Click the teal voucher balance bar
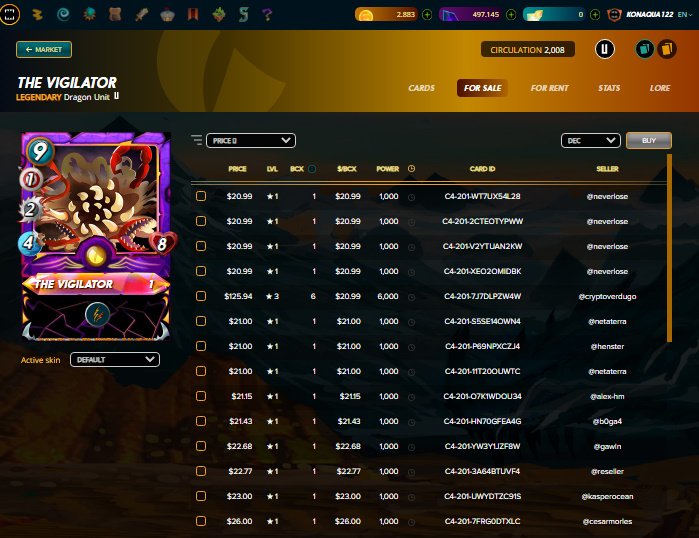 [x=554, y=15]
